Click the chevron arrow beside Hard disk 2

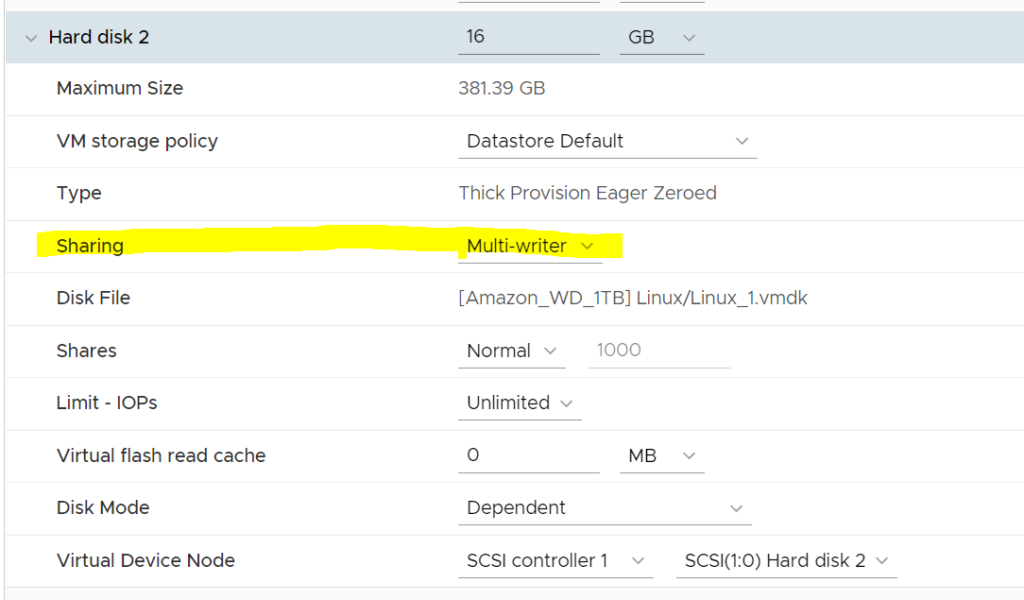pos(31,38)
